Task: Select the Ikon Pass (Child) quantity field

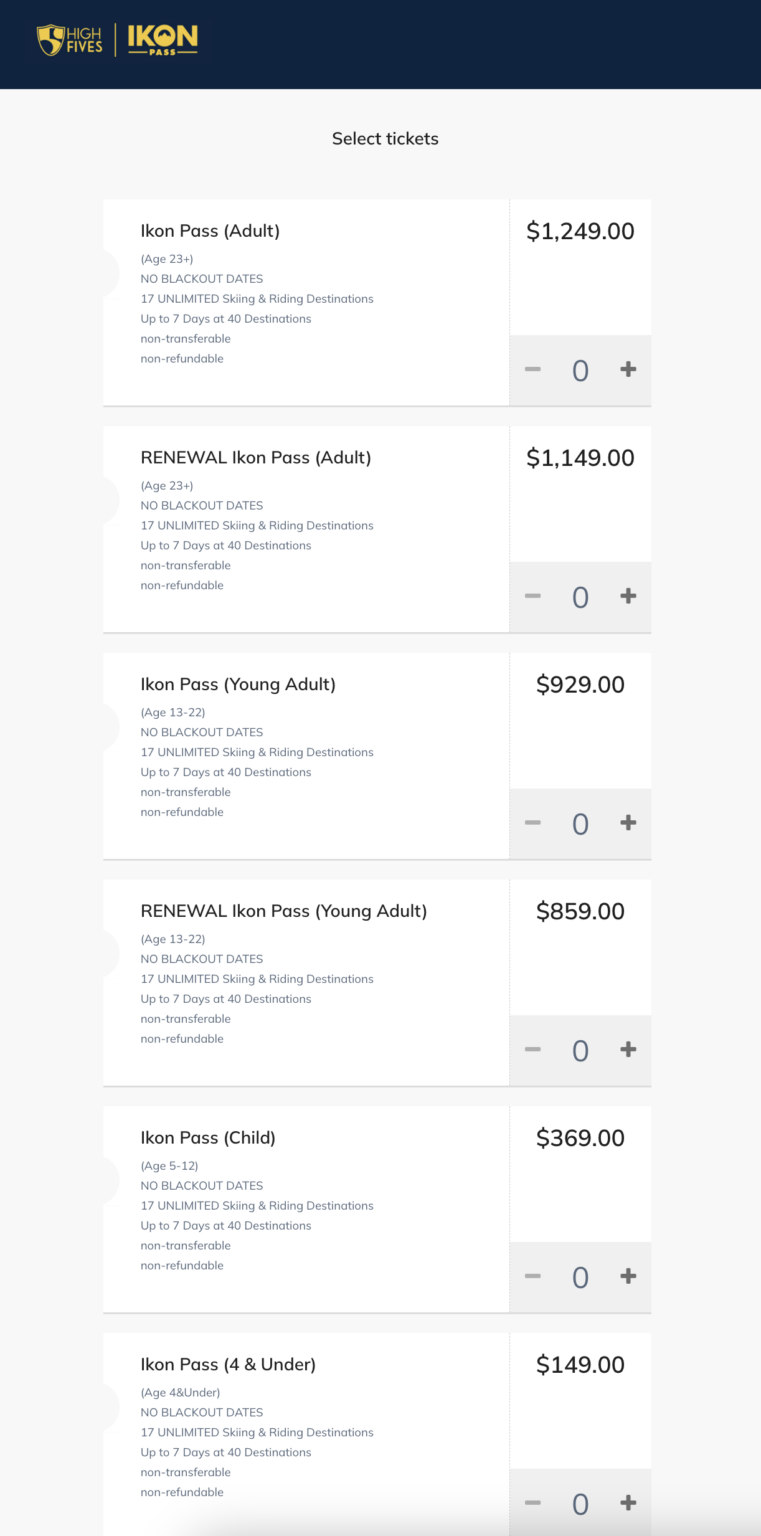Action: [x=580, y=1277]
